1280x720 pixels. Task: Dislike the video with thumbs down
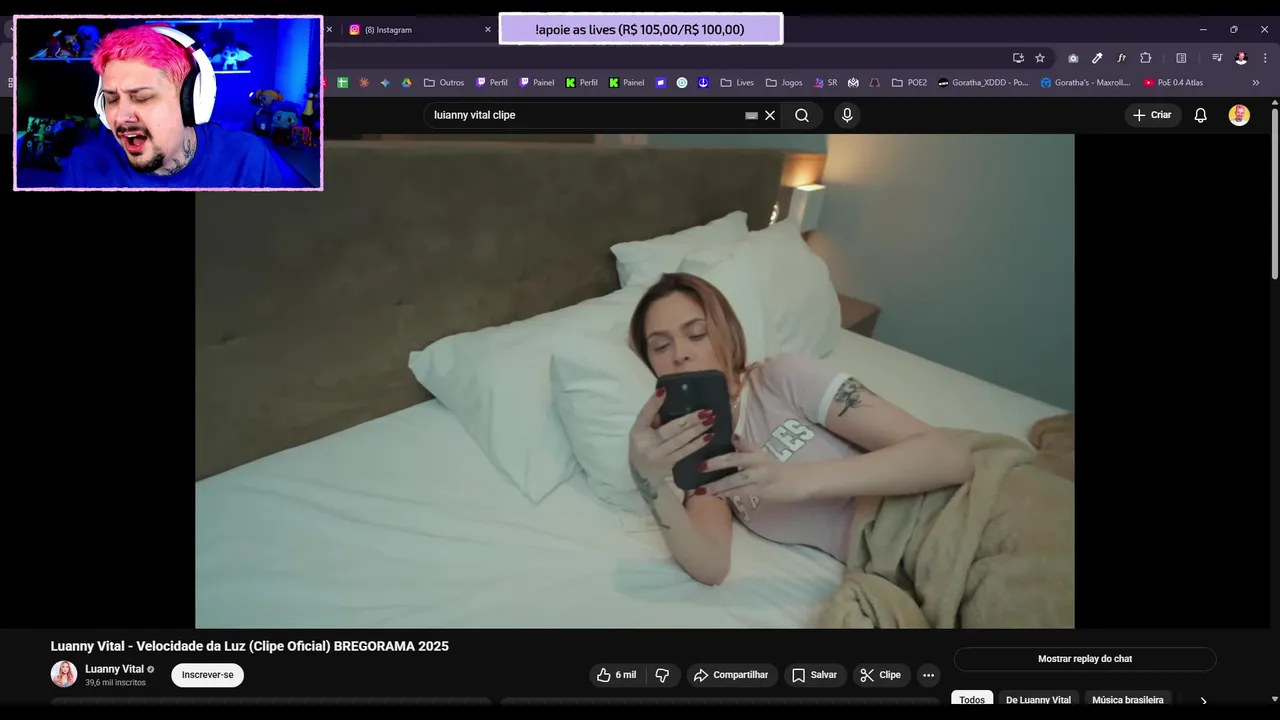tap(662, 675)
